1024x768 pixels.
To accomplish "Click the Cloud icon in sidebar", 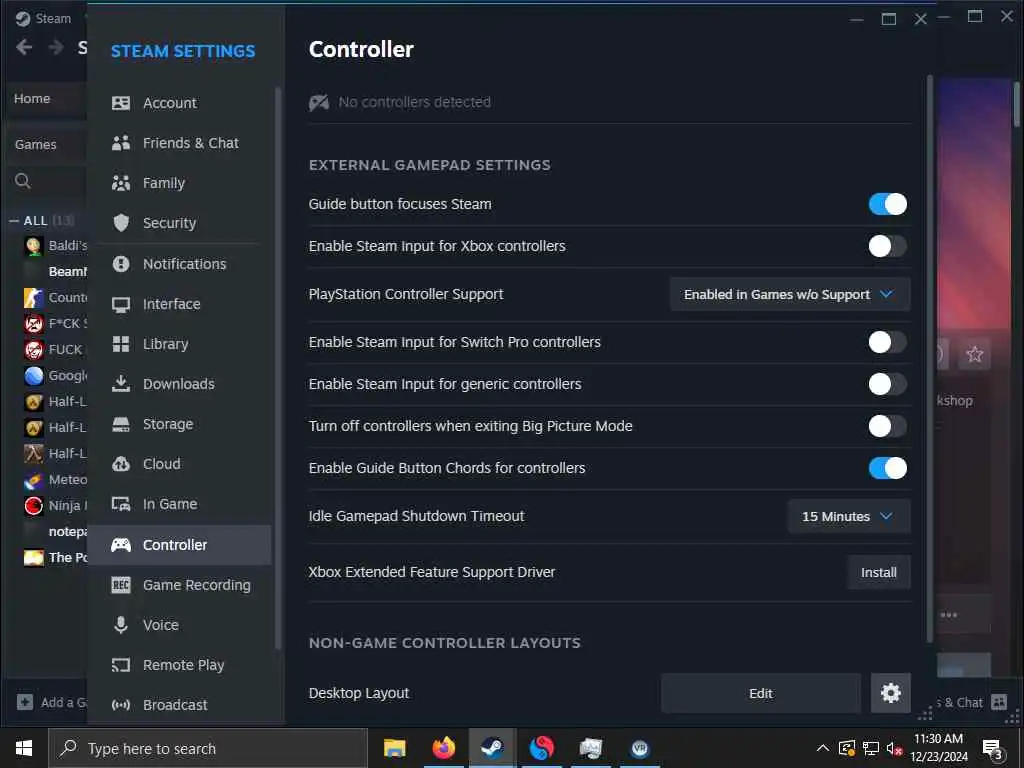I will pyautogui.click(x=121, y=464).
